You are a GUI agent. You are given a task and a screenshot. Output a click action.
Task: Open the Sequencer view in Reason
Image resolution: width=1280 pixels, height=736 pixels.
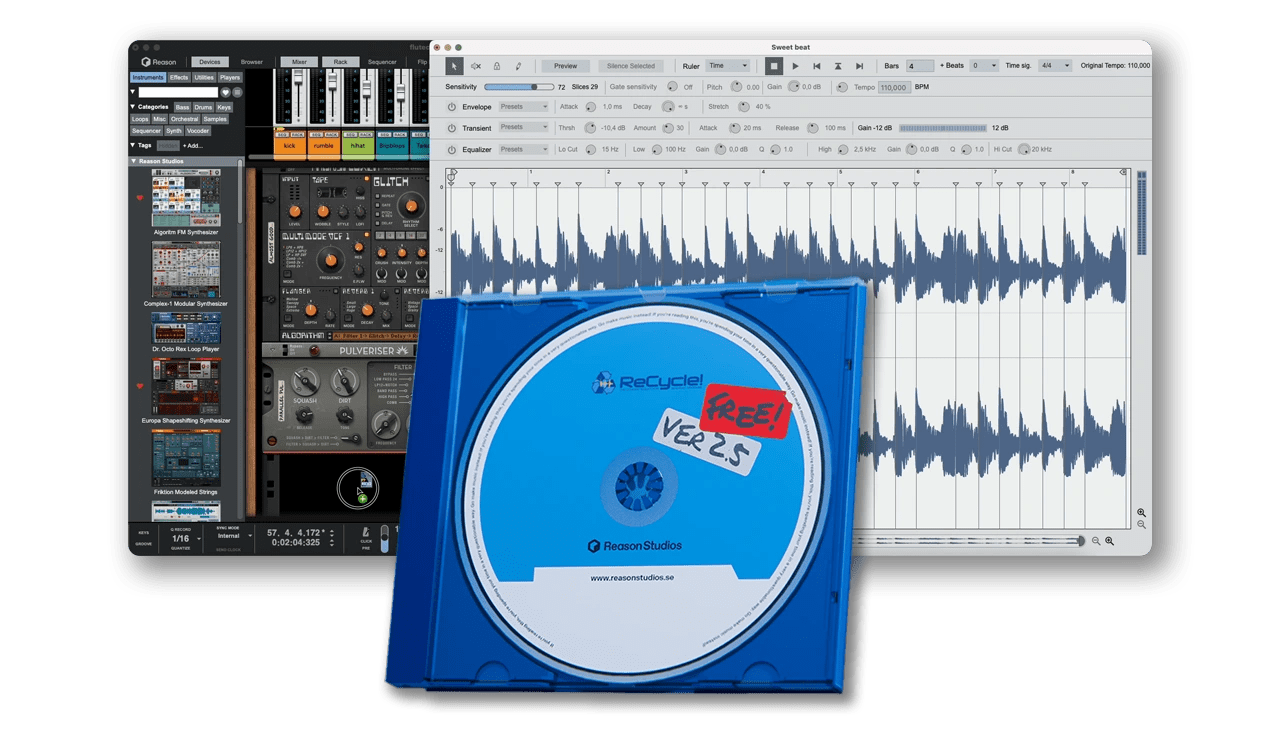(x=382, y=62)
